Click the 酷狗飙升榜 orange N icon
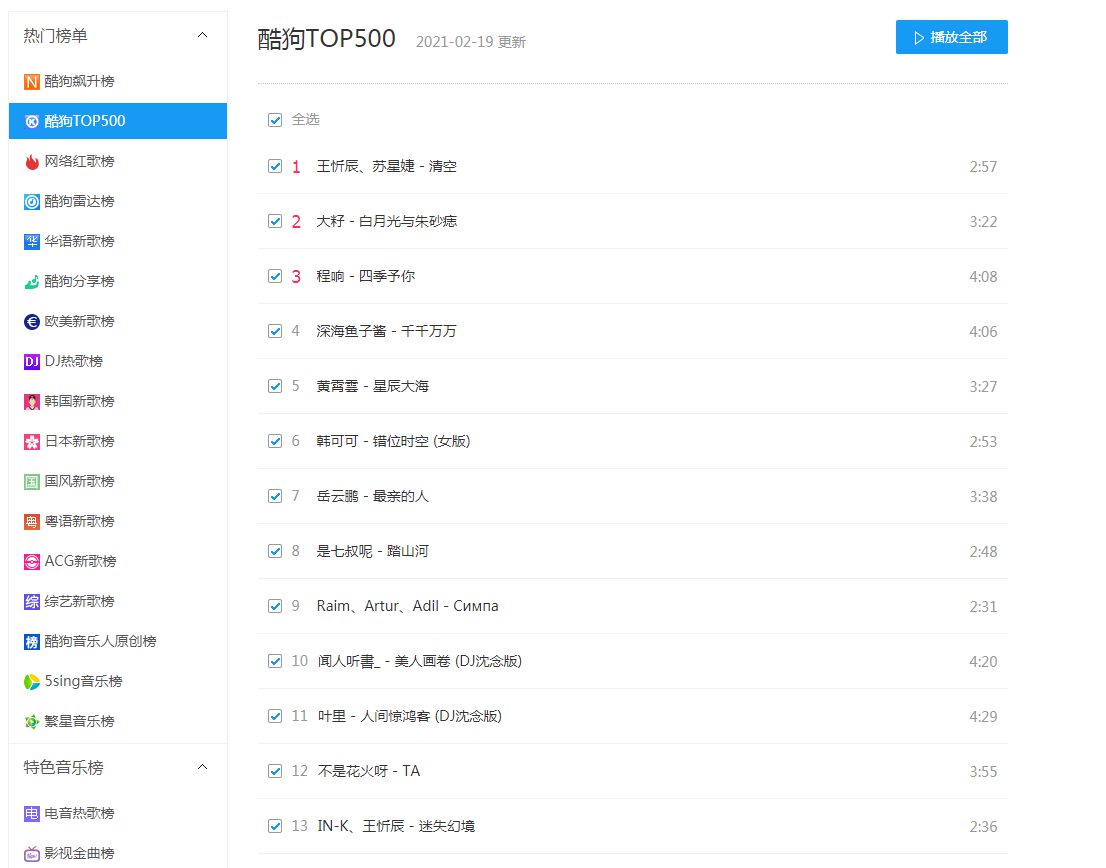The height and width of the screenshot is (868, 1106). coord(32,82)
